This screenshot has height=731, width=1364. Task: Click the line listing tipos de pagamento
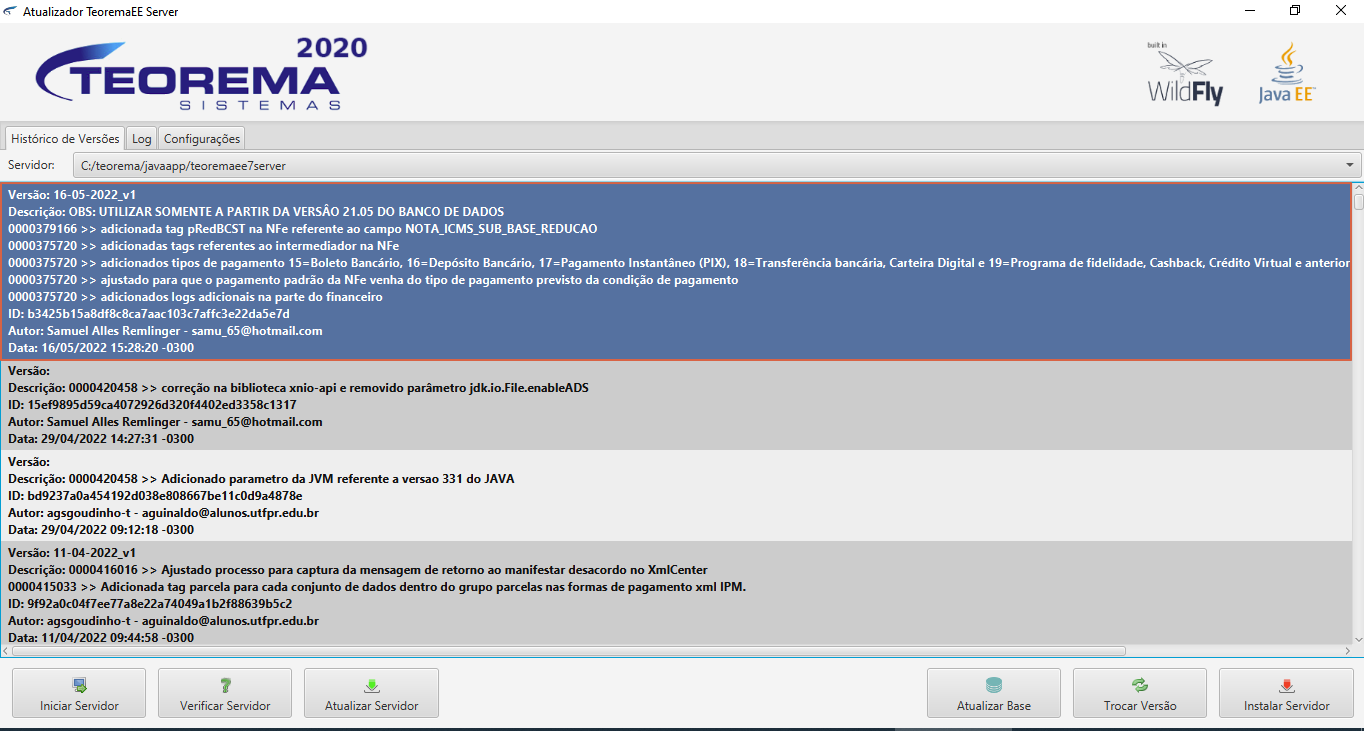(x=679, y=263)
